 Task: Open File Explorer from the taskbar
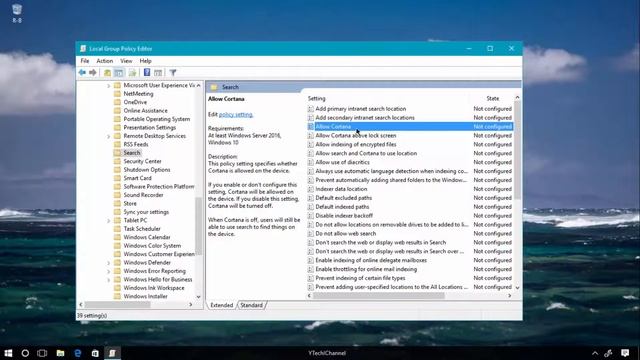click(x=60, y=353)
